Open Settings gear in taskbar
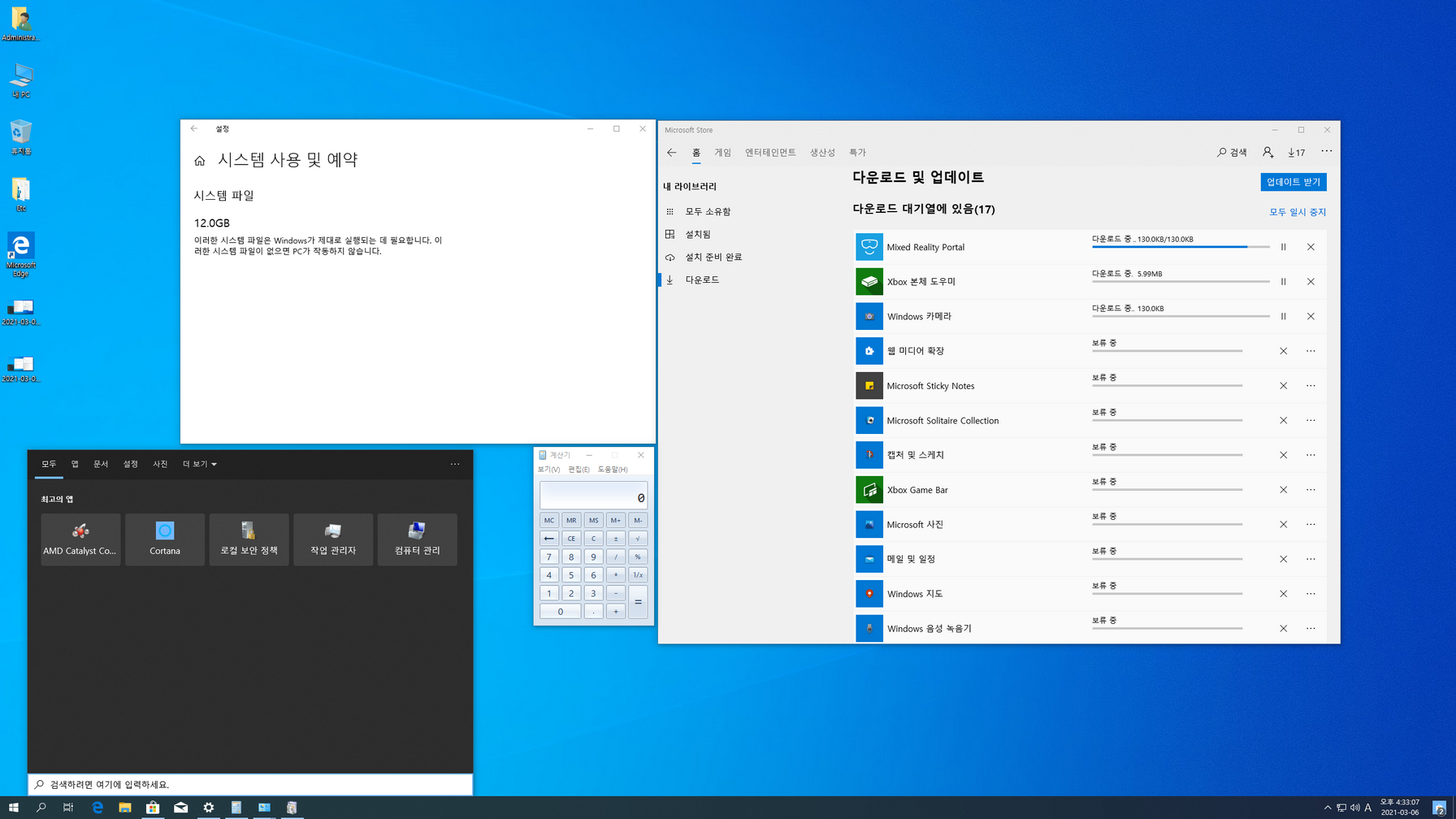The image size is (1456, 819). [x=209, y=808]
